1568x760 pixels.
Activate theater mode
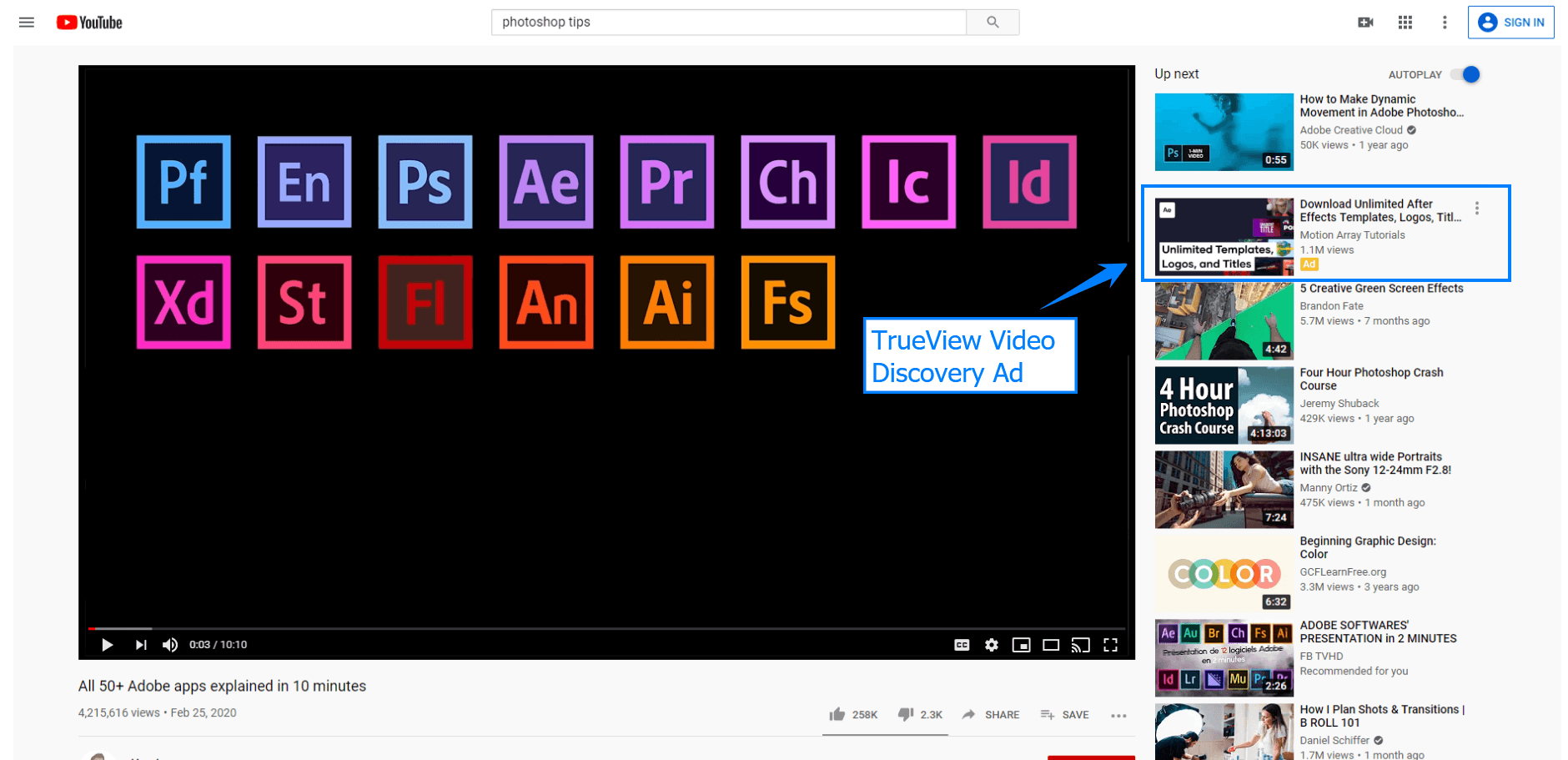pyautogui.click(x=1051, y=645)
